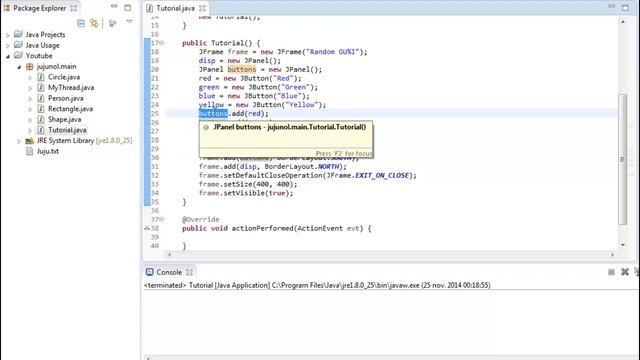Switch to the Package Explorer tab
The width and height of the screenshot is (640, 360).
pos(39,8)
